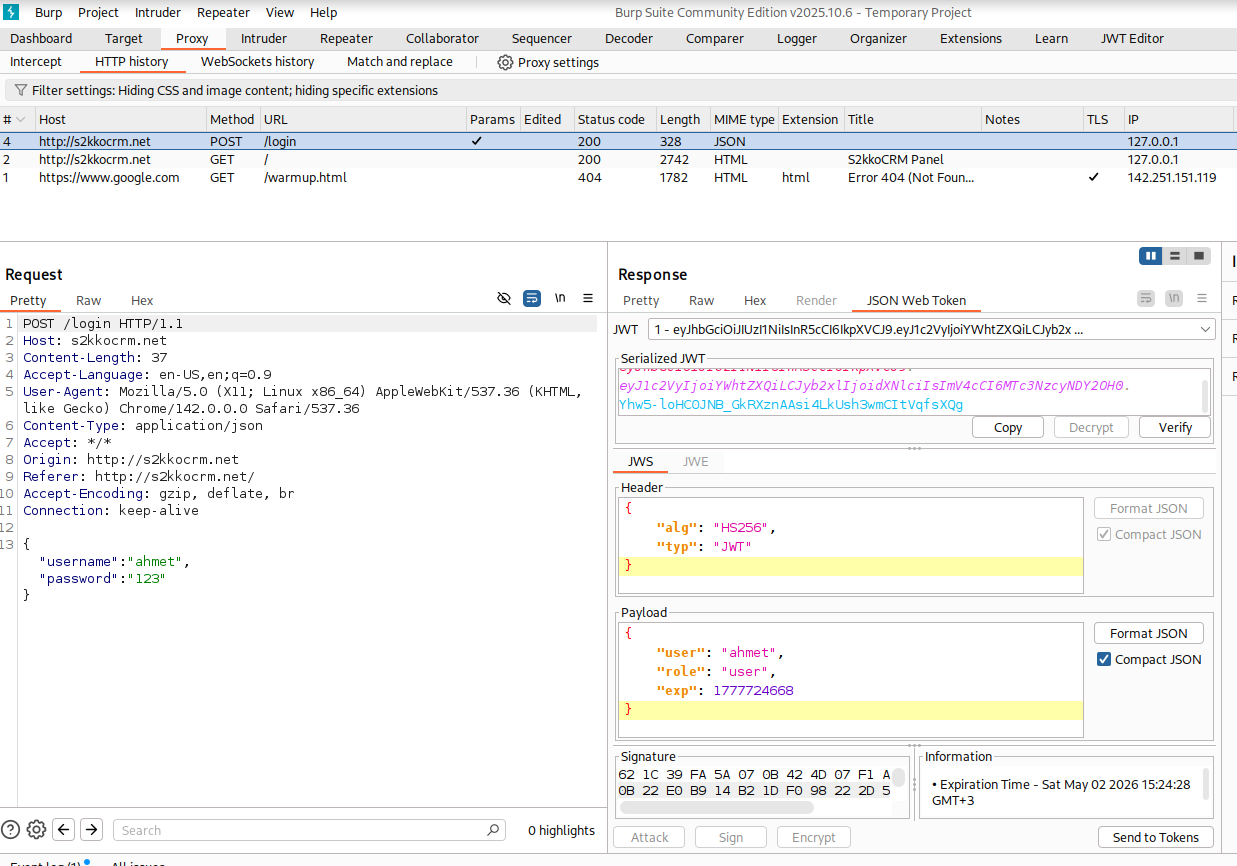Open the View menu
This screenshot has width=1237, height=866.
pos(280,12)
